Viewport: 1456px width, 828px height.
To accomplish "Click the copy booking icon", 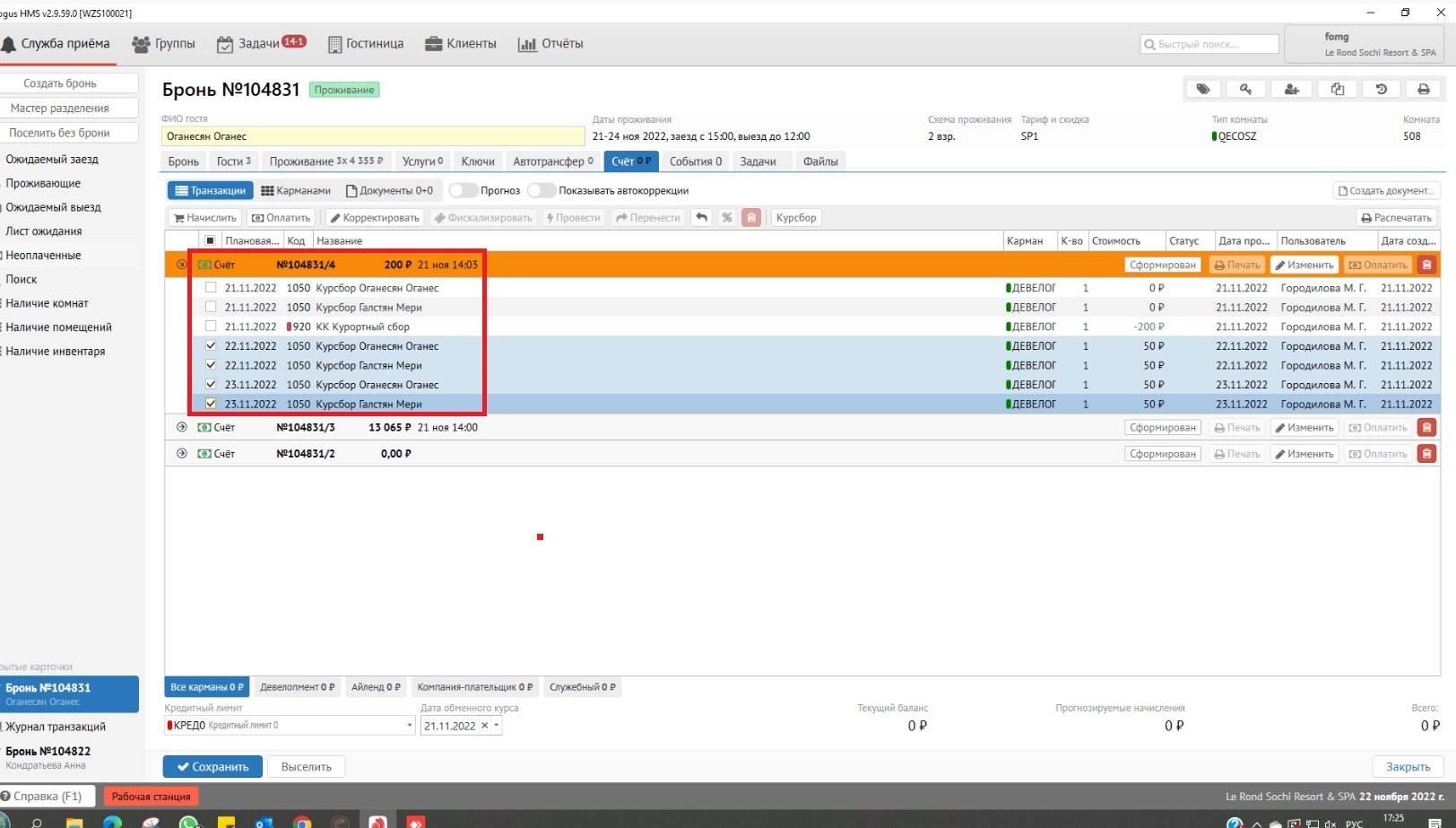I will click(1337, 89).
